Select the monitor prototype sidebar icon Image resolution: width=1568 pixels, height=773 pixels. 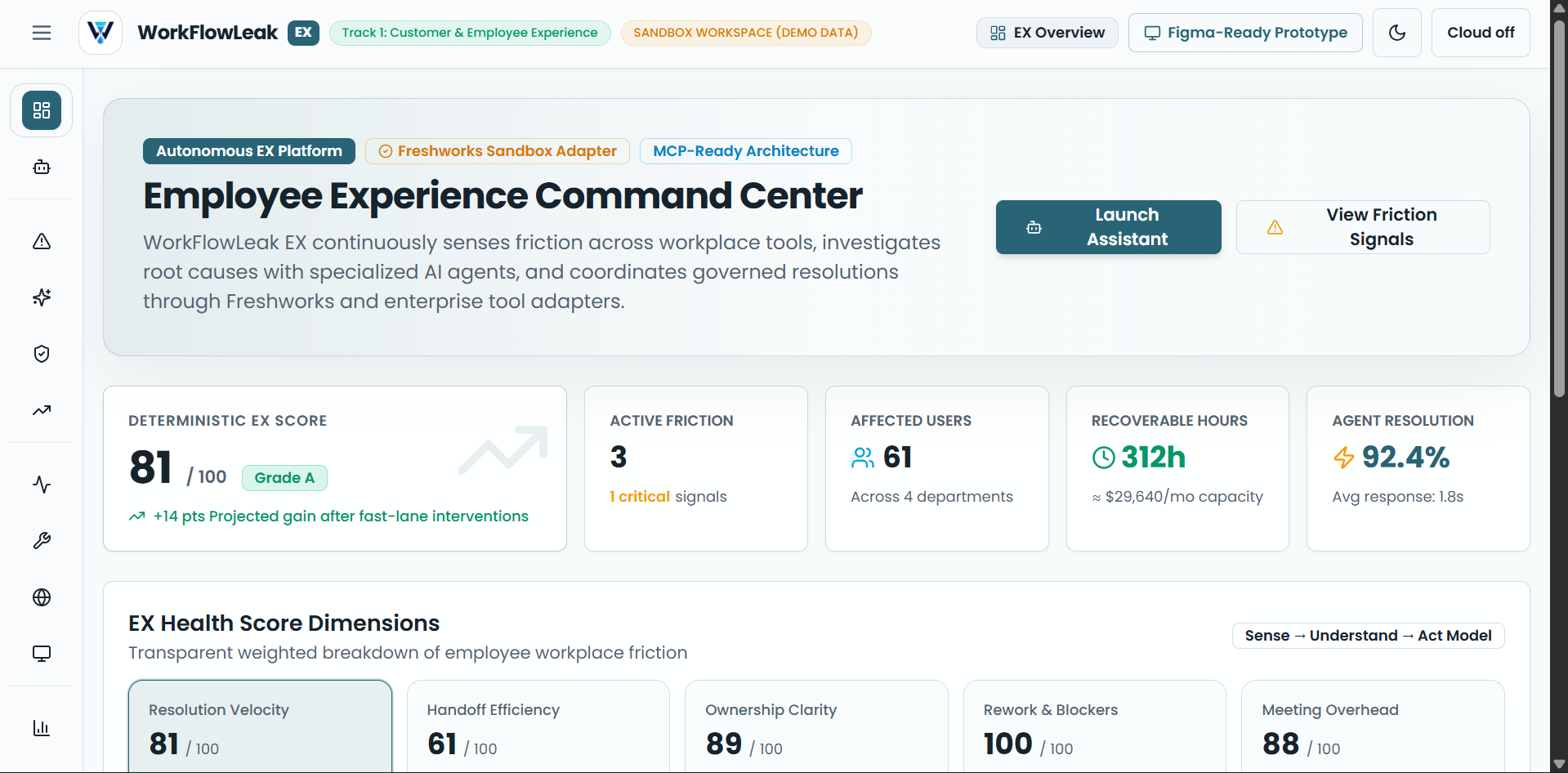click(x=42, y=654)
